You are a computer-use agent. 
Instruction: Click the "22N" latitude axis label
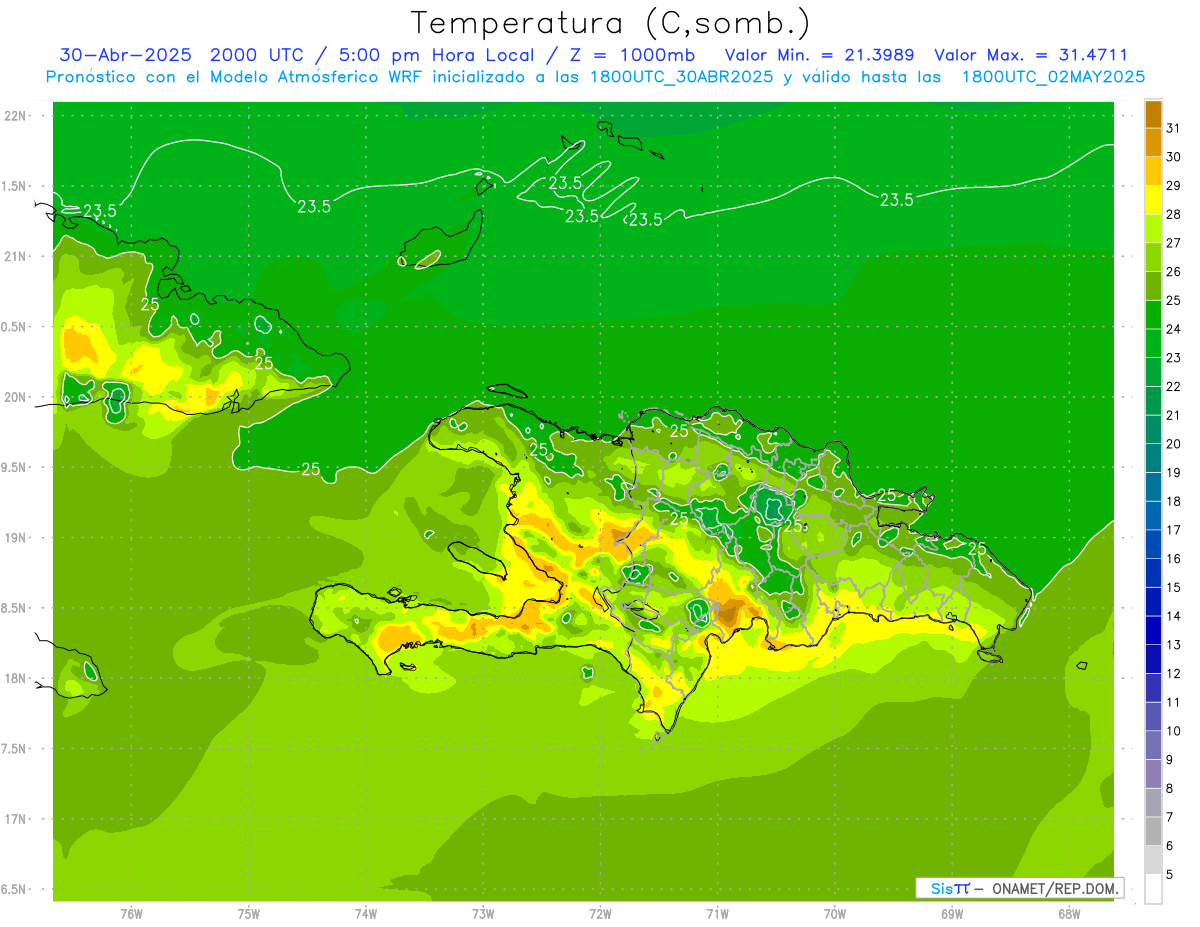click(x=17, y=115)
